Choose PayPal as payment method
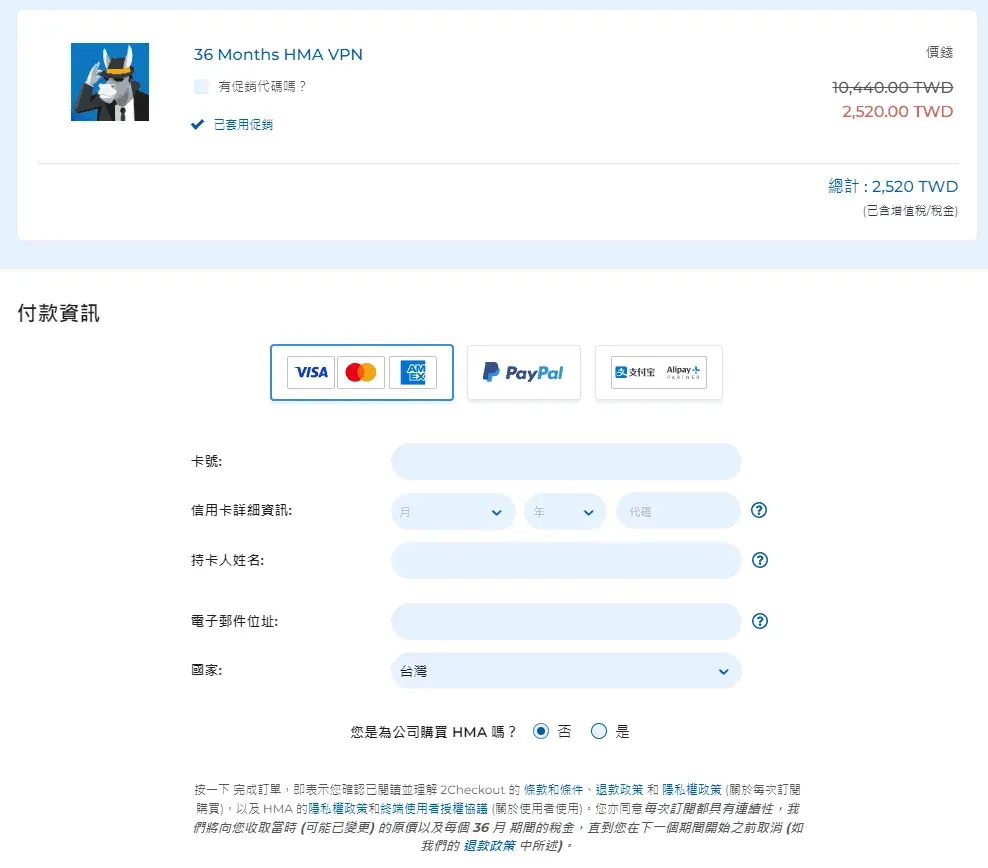Image resolution: width=988 pixels, height=868 pixels. tap(524, 372)
